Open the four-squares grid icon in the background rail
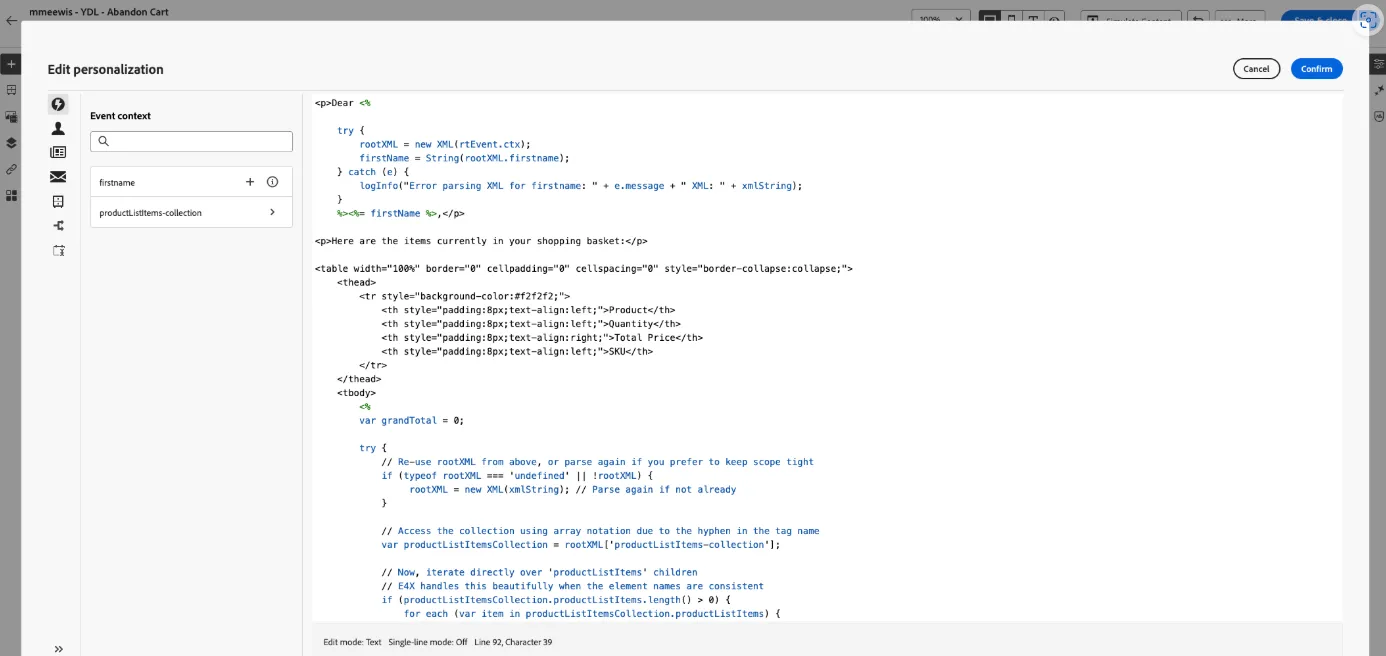The image size is (1386, 656). pos(11,196)
